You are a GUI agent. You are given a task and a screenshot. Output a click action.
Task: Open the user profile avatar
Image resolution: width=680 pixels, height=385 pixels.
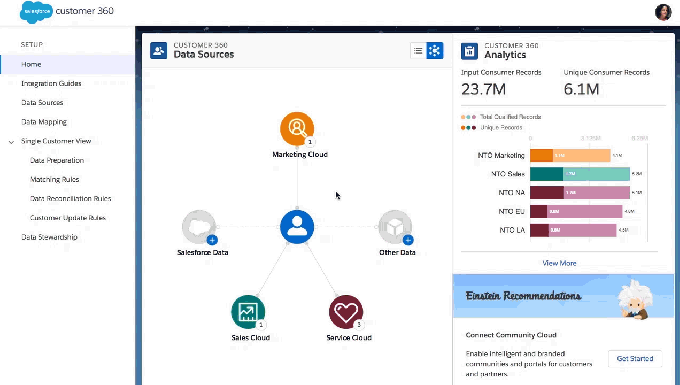pyautogui.click(x=663, y=12)
